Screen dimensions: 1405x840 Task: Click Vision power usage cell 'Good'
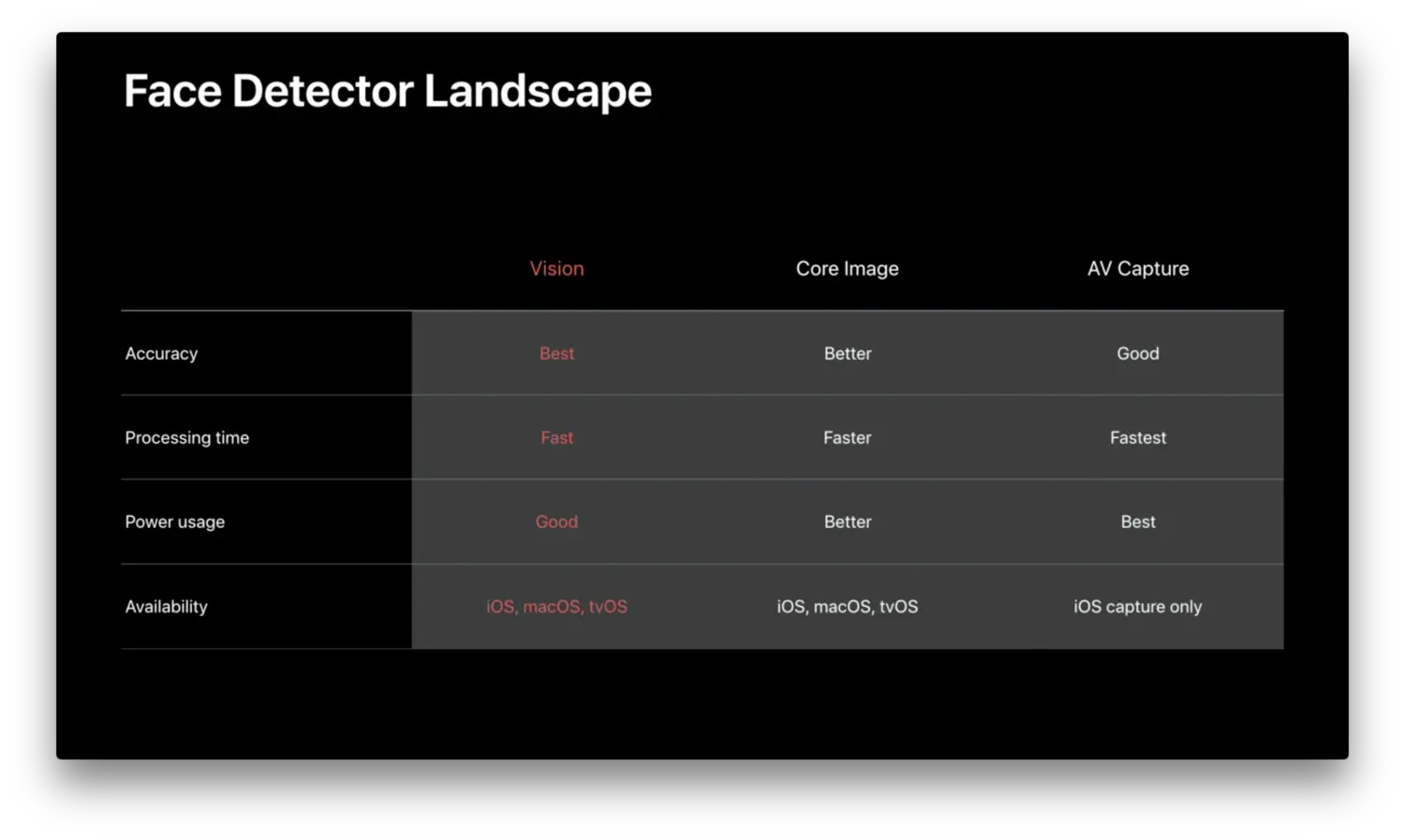[557, 523]
